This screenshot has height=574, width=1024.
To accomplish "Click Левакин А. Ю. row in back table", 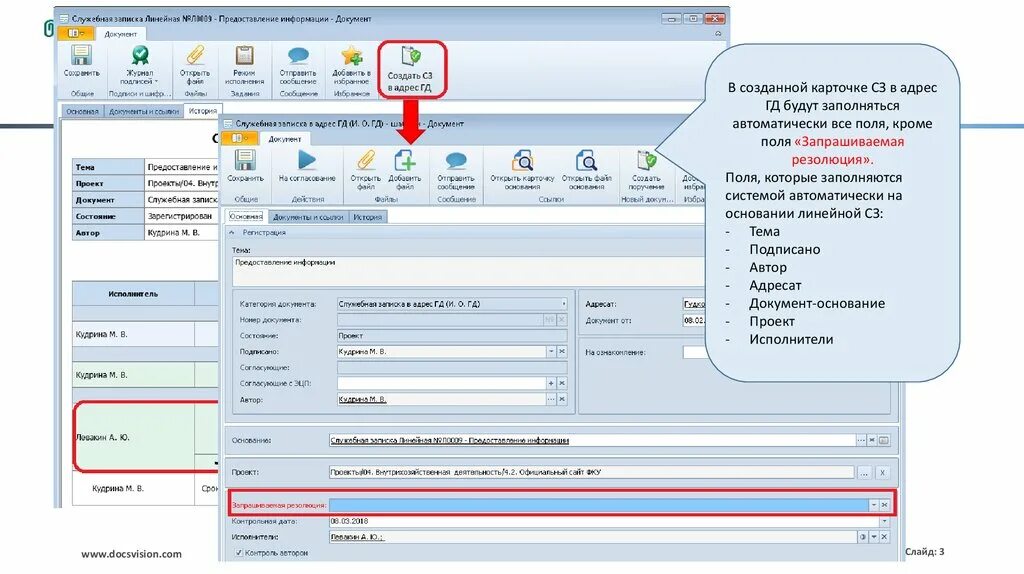I will pos(145,437).
